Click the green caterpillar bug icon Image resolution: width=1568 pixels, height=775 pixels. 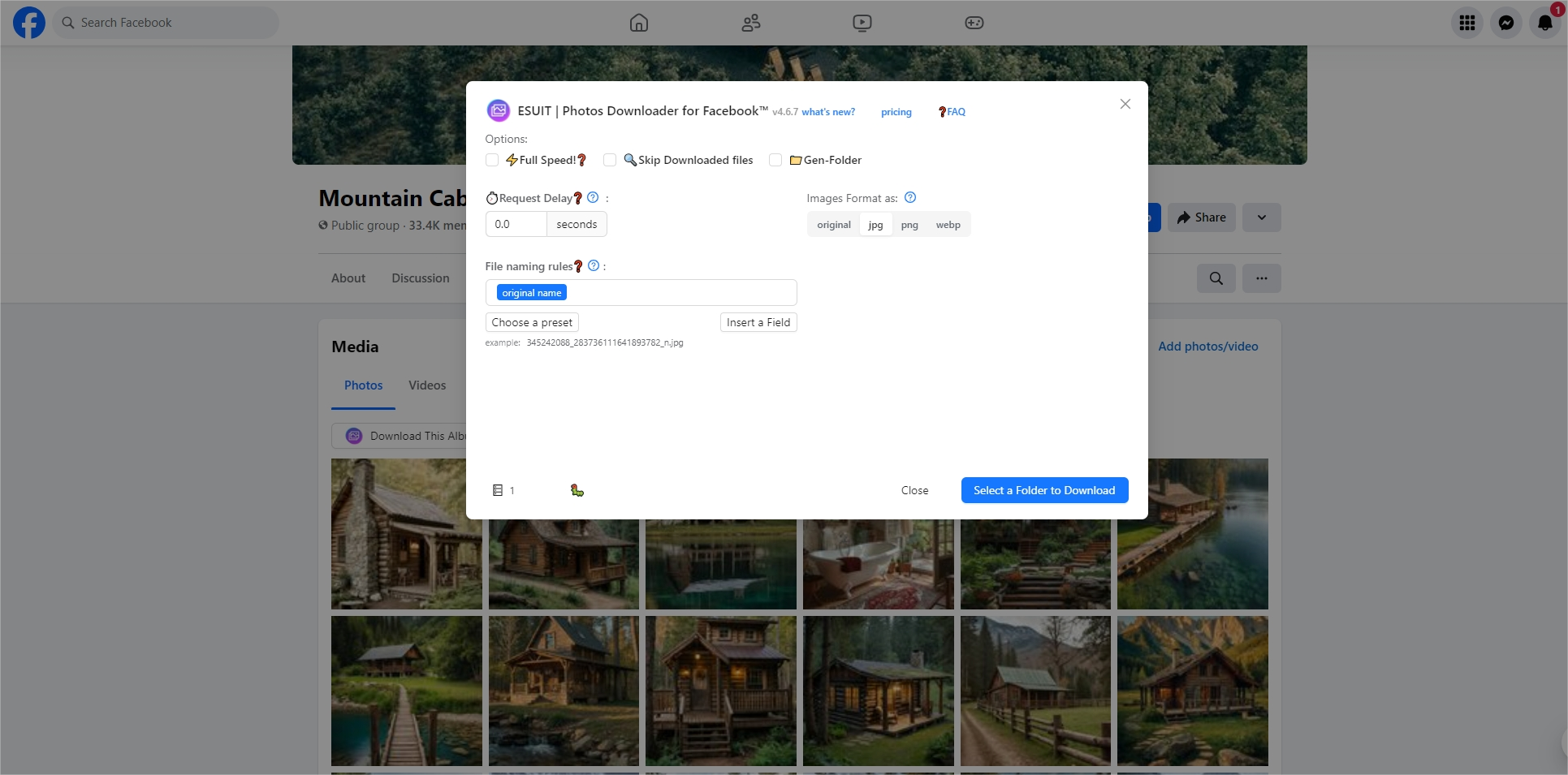point(577,490)
